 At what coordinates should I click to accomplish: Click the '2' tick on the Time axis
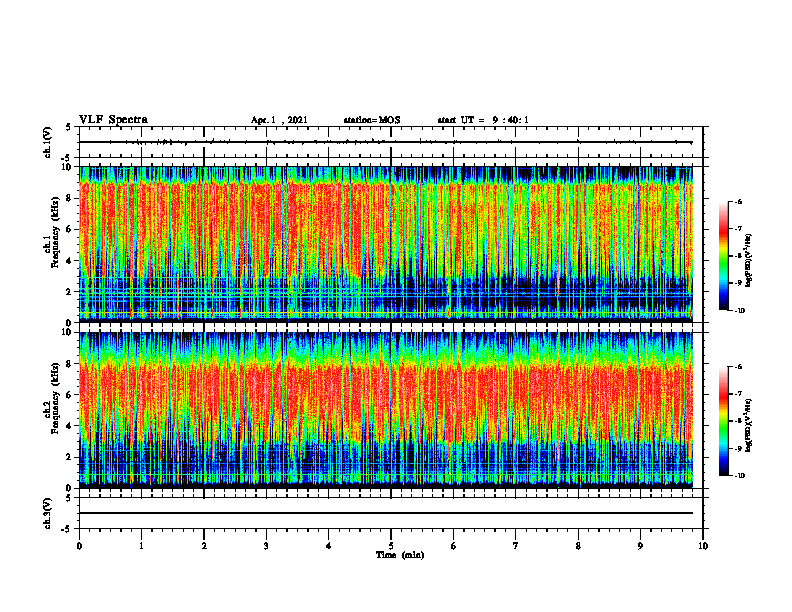204,546
